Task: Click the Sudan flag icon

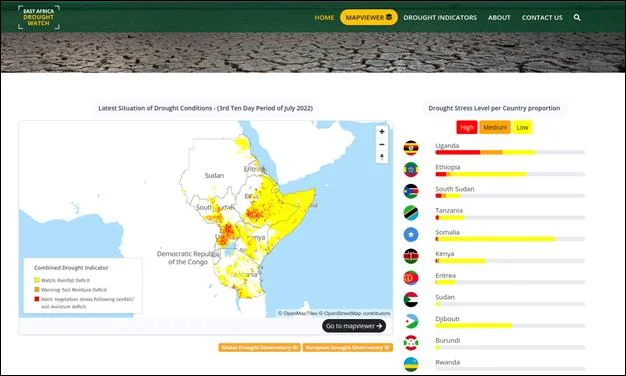Action: coord(411,299)
